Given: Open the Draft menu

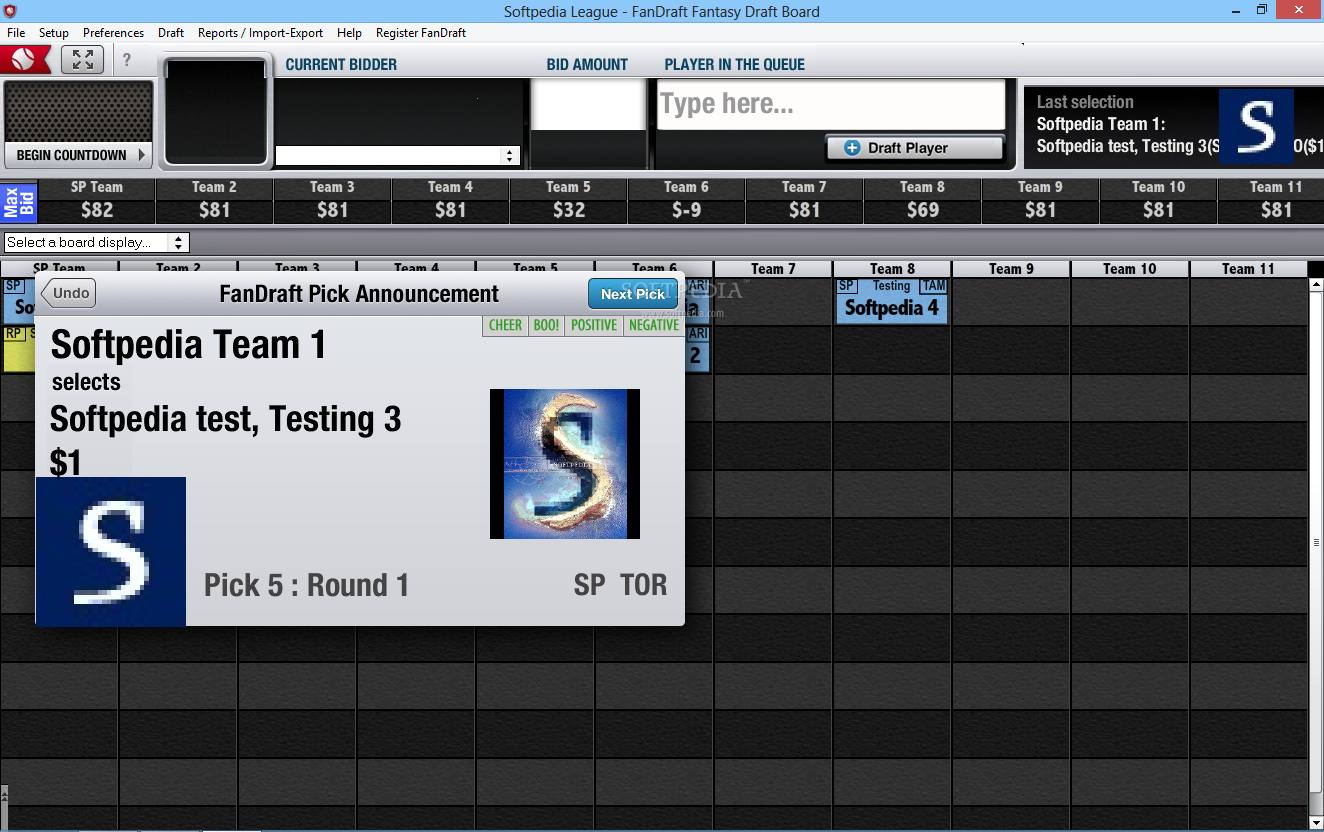Looking at the screenshot, I should coord(171,33).
